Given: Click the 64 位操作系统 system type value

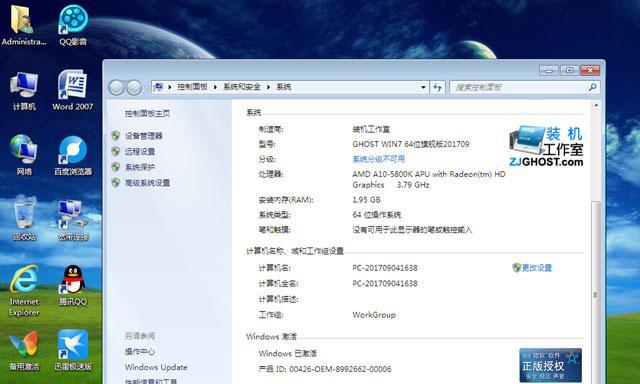Looking at the screenshot, I should tap(377, 215).
